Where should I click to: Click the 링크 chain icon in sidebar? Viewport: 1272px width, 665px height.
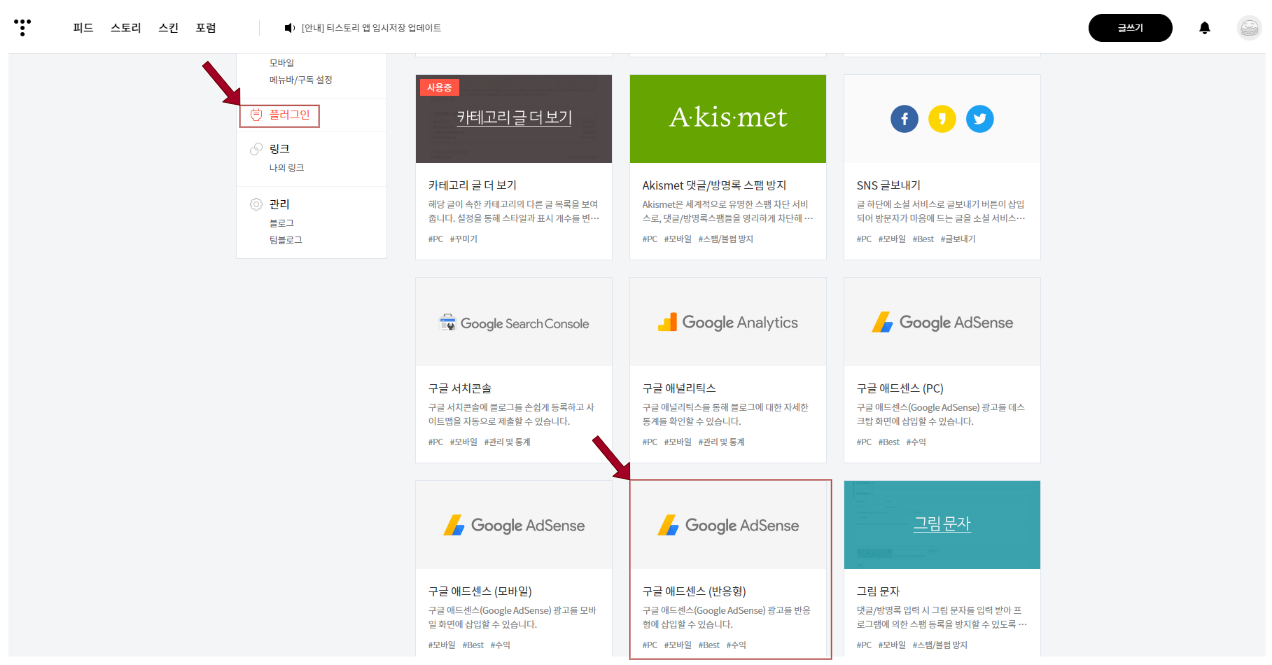pyautogui.click(x=256, y=149)
